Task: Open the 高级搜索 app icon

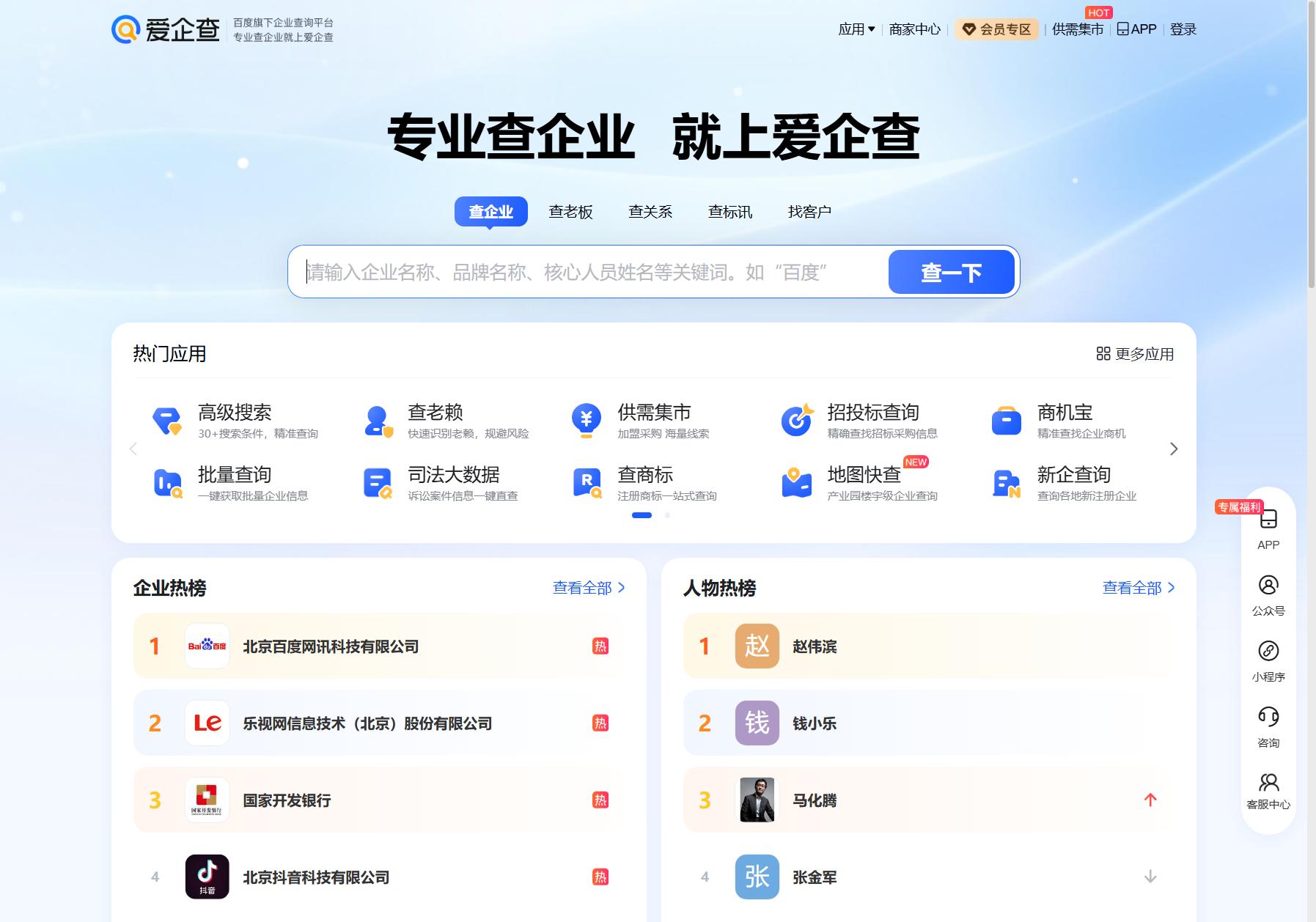Action: tap(167, 421)
